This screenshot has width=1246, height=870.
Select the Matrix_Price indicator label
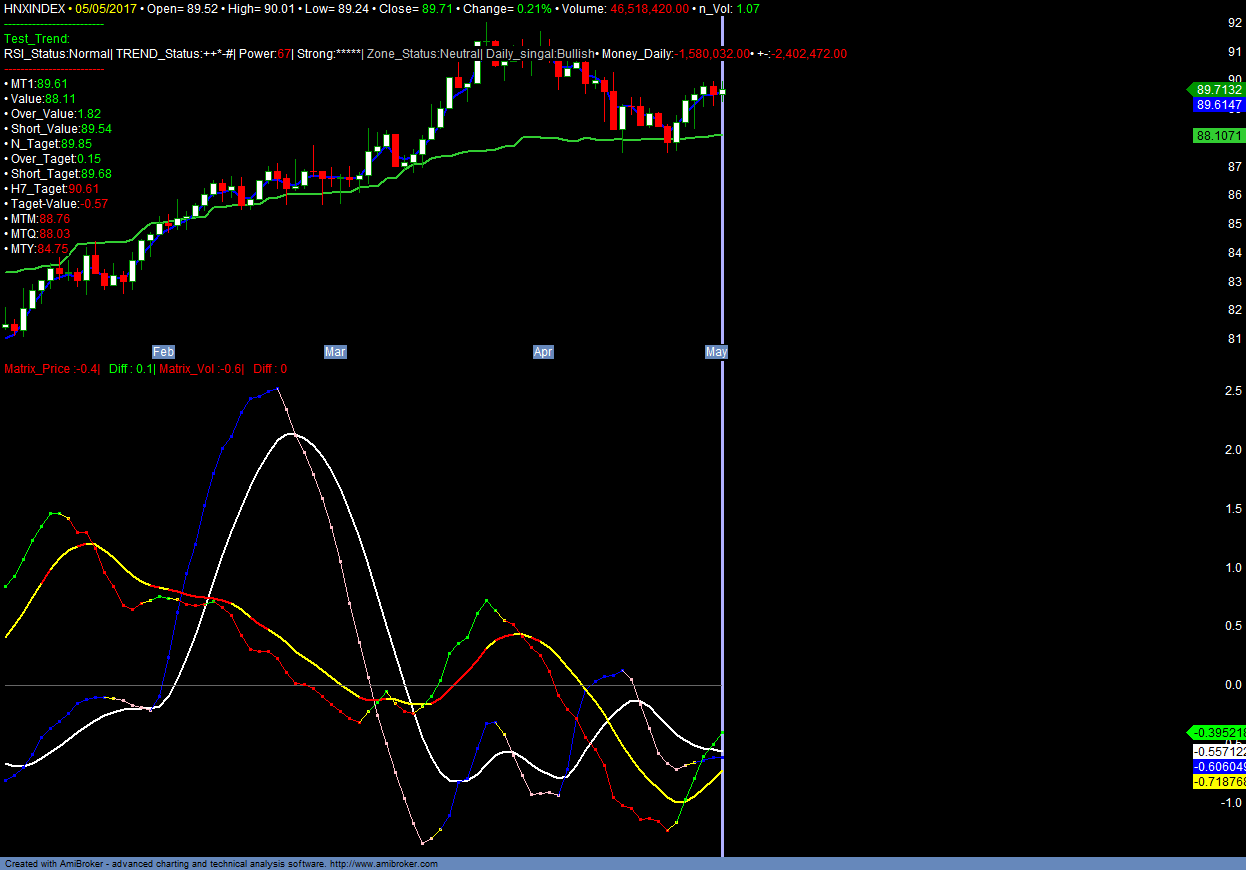[51, 369]
